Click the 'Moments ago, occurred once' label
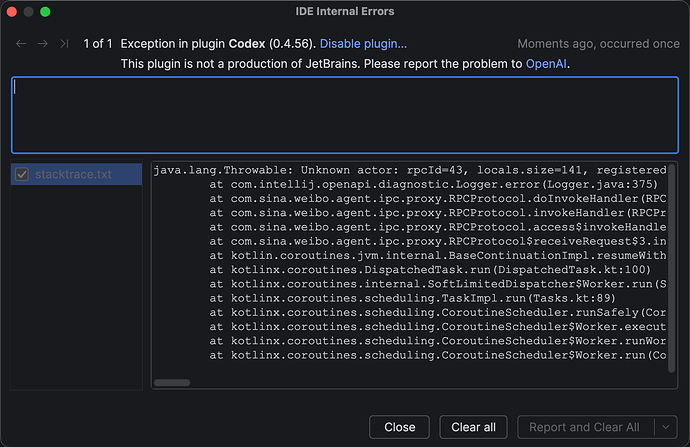Screen dimensions: 690x447 click(598, 44)
